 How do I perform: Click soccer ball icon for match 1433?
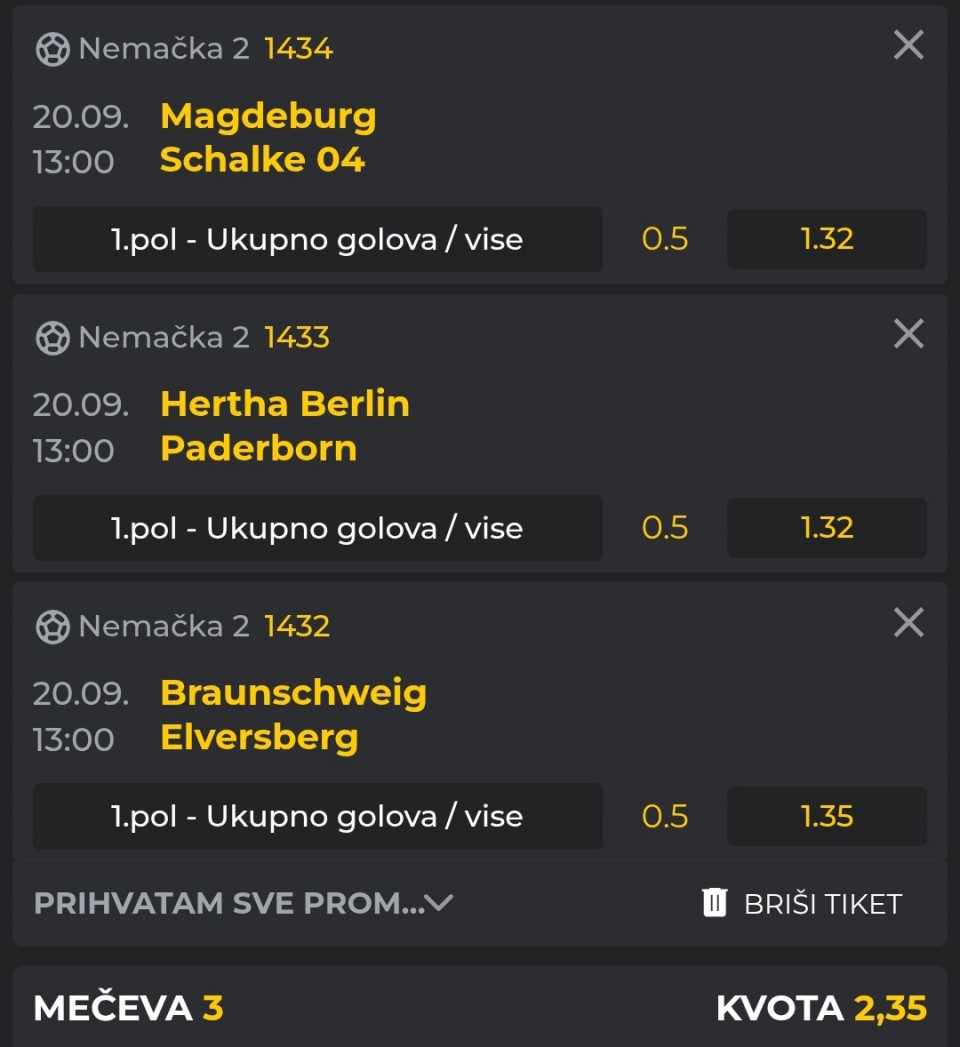tap(52, 338)
